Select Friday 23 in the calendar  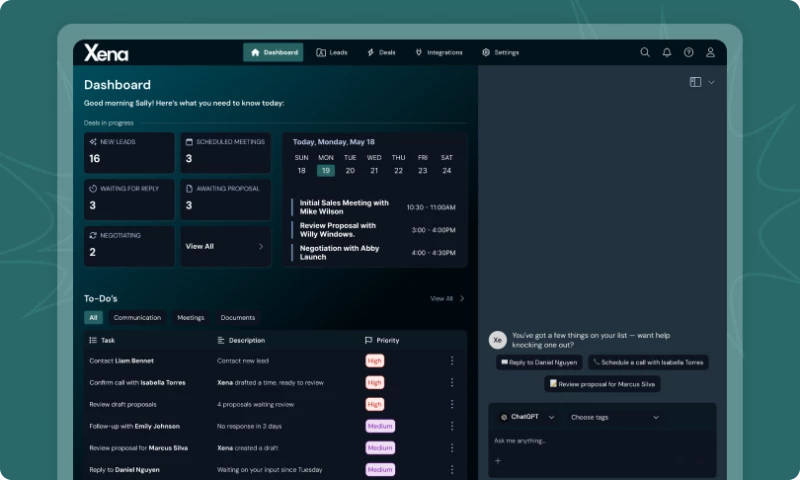(x=422, y=170)
